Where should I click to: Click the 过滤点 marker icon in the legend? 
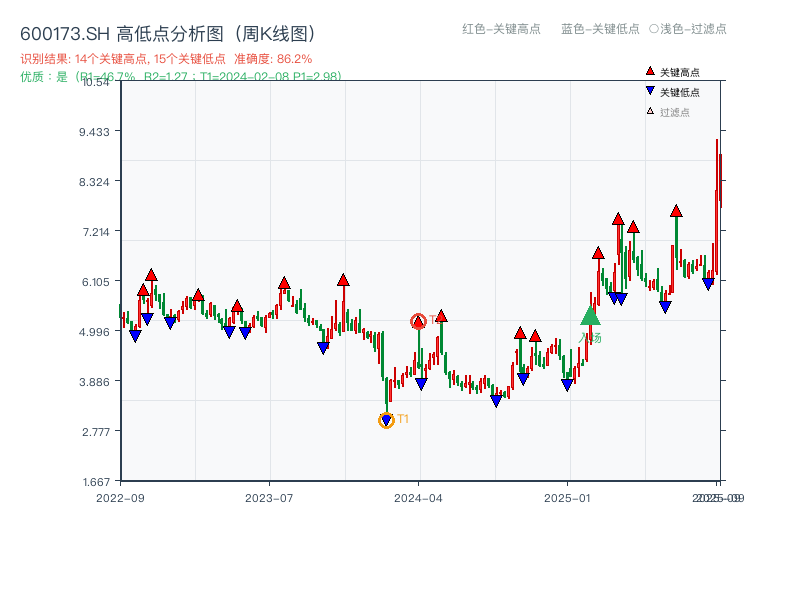648,112
